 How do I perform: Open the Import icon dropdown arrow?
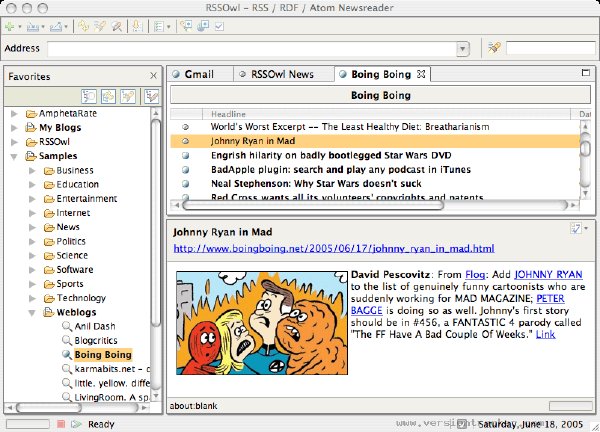(43, 27)
